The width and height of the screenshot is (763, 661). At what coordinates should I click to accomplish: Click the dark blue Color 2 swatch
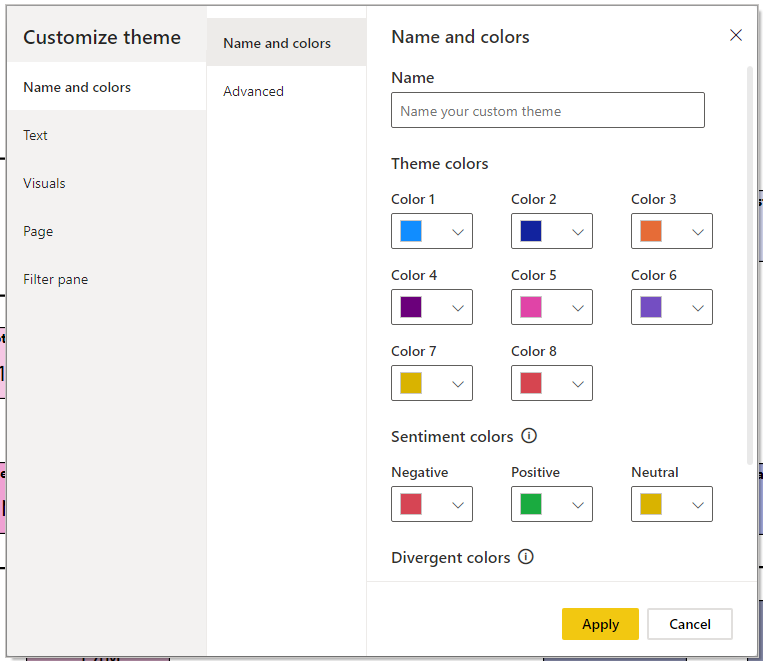531,231
